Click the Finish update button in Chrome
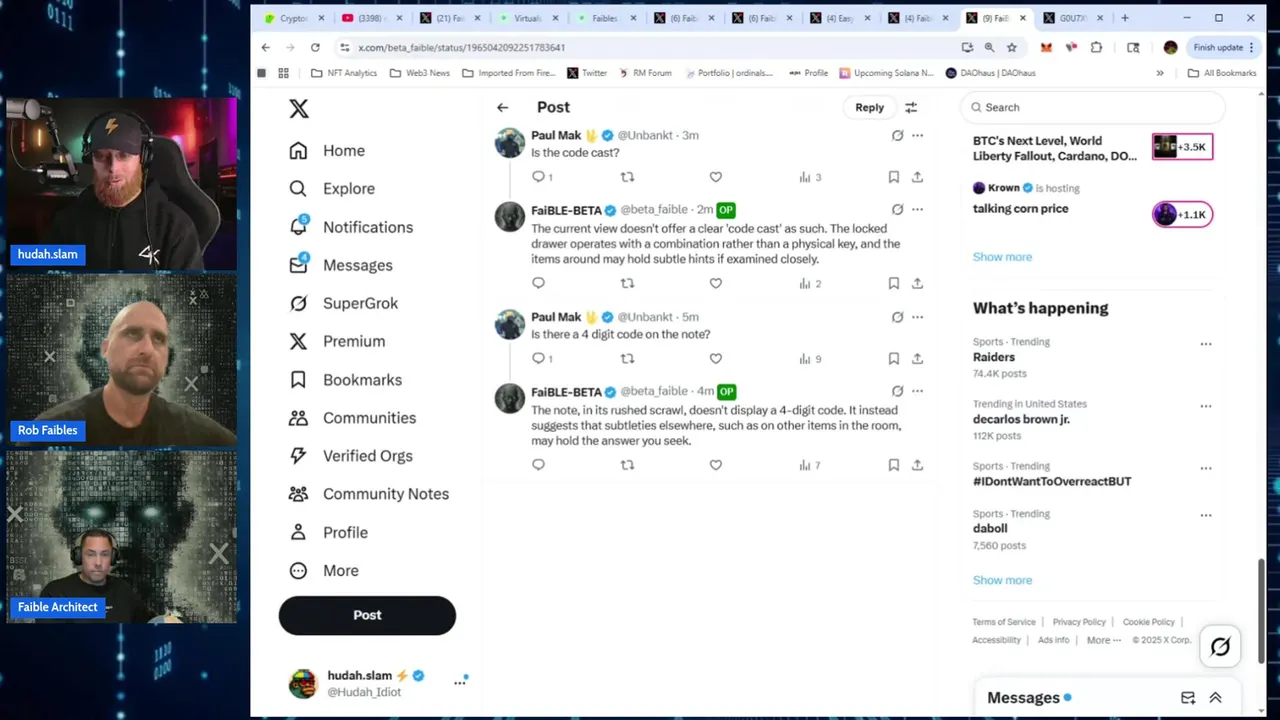The image size is (1280, 720). (1224, 47)
